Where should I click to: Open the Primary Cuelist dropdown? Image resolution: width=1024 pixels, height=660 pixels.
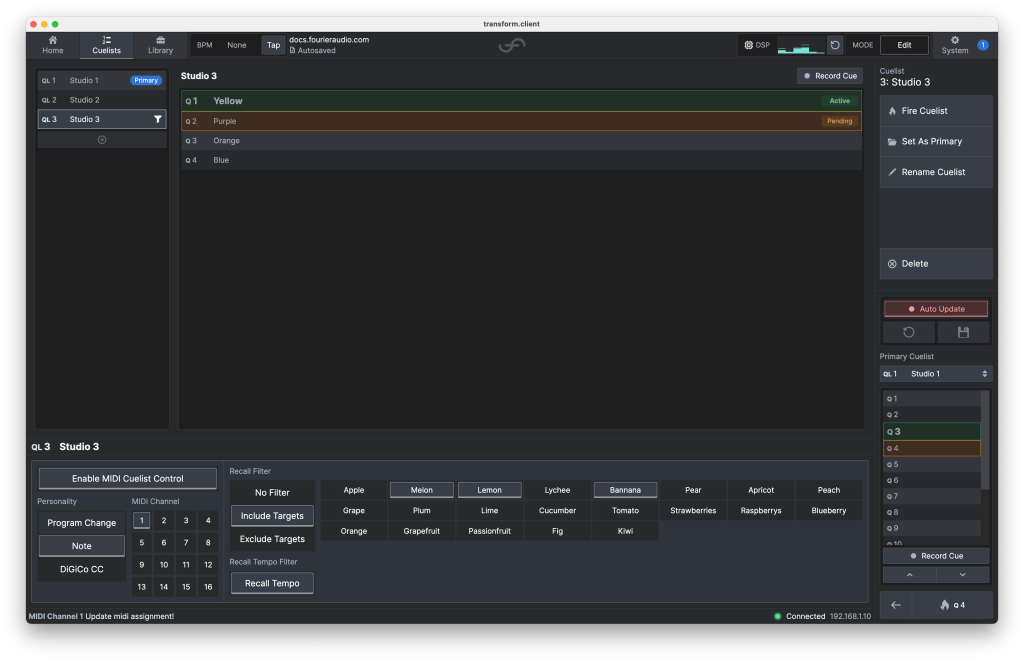tap(936, 374)
